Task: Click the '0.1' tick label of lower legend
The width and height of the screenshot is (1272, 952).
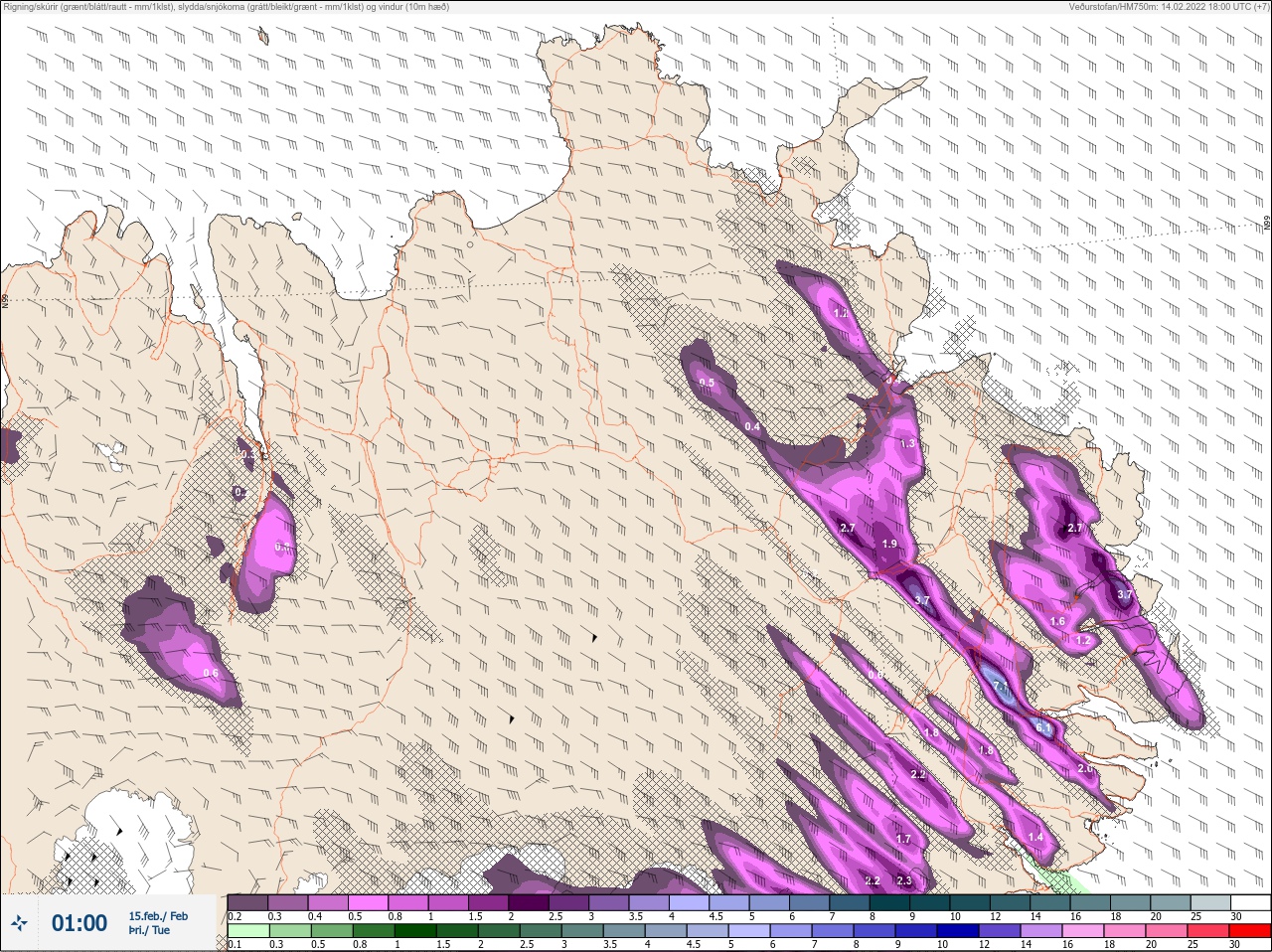Action: 235,944
